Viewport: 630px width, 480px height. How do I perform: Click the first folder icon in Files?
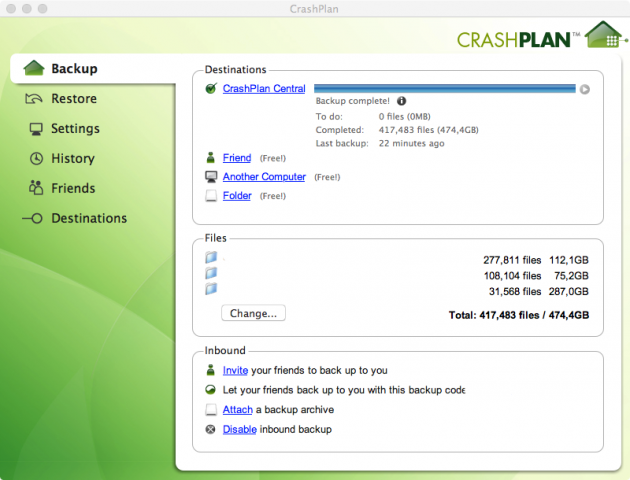211,258
